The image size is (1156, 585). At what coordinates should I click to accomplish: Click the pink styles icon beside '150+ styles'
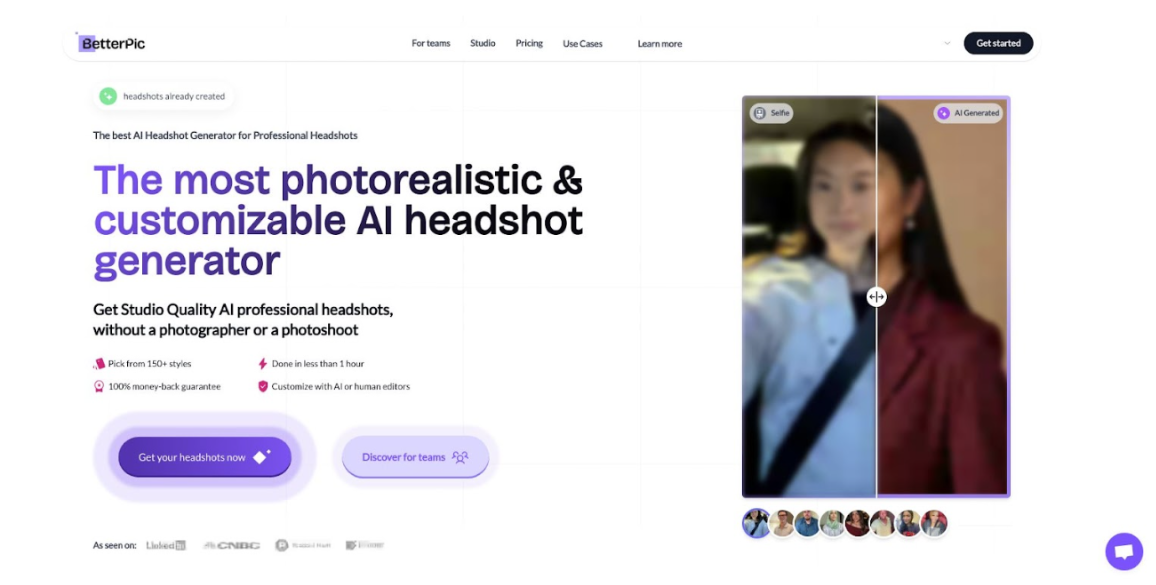coord(97,363)
